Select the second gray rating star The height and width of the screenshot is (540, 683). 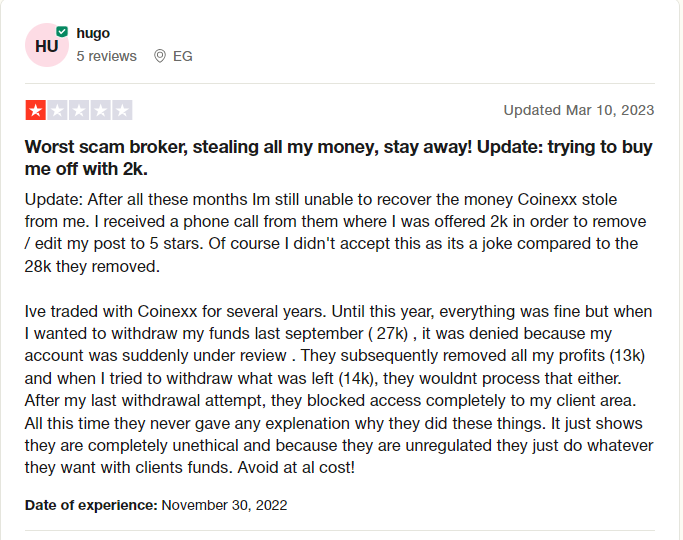[x=57, y=110]
